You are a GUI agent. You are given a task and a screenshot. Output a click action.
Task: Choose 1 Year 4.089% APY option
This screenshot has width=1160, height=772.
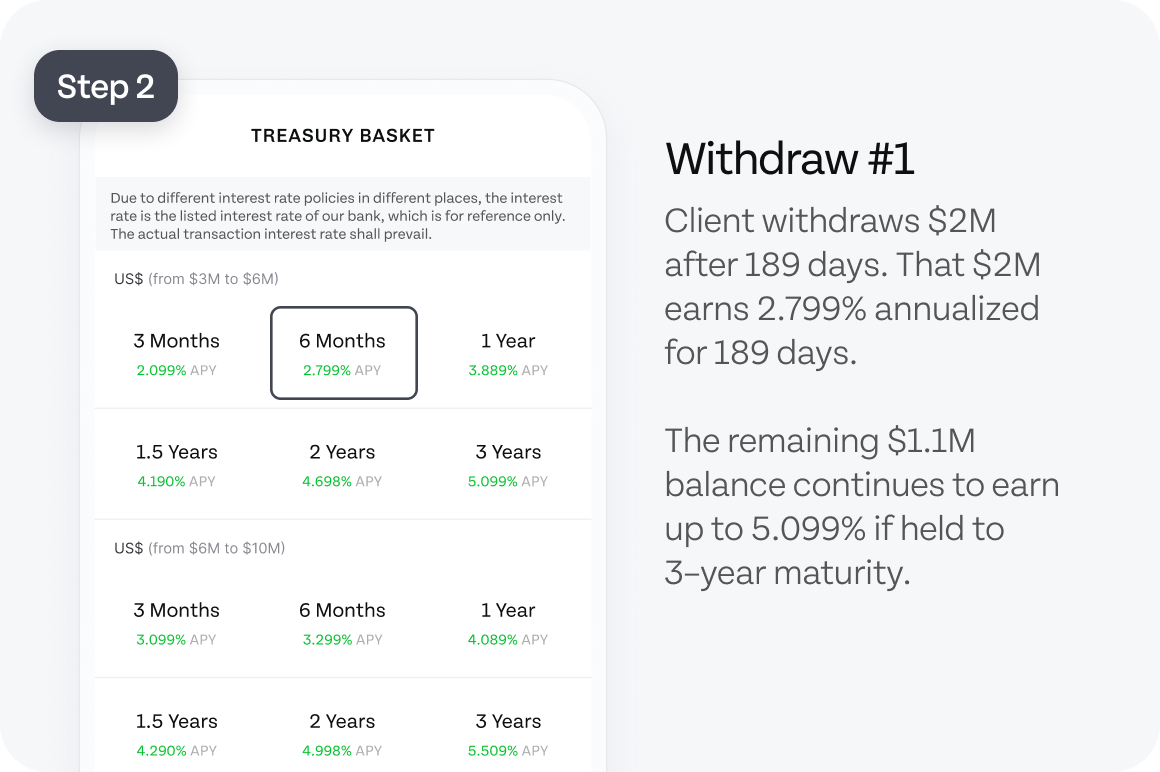pos(508,623)
